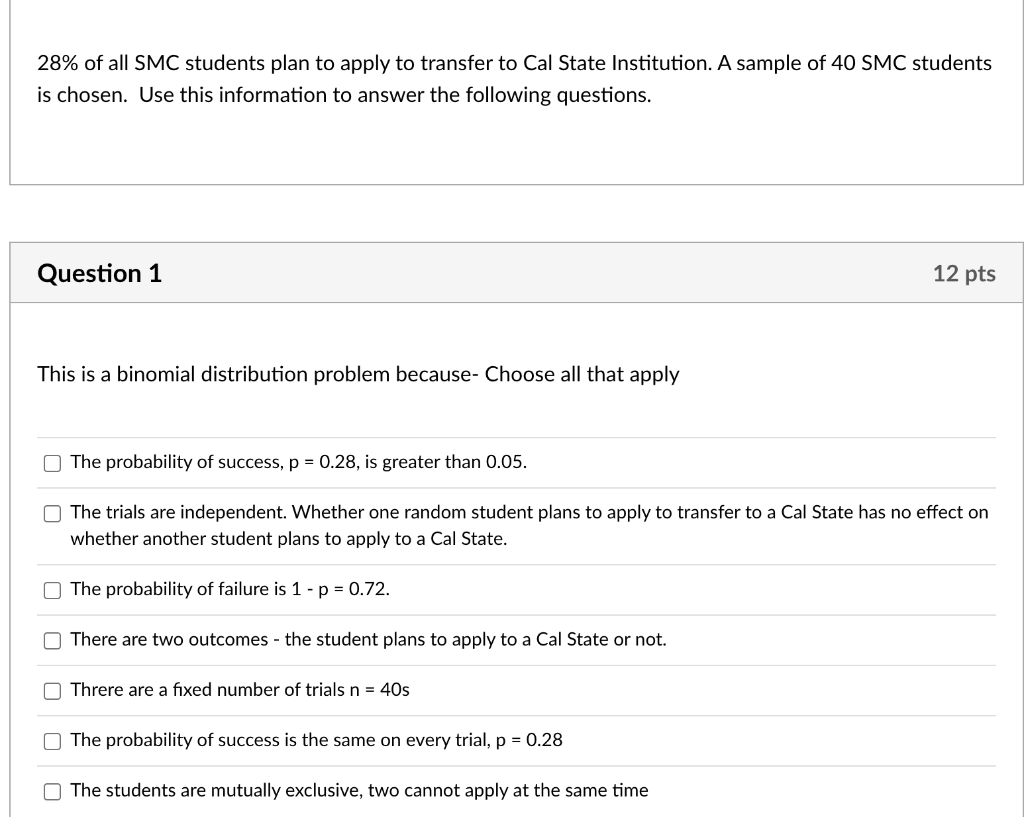Image resolution: width=1024 pixels, height=817 pixels.
Task: Check the two outcomes option
Action: coord(52,640)
